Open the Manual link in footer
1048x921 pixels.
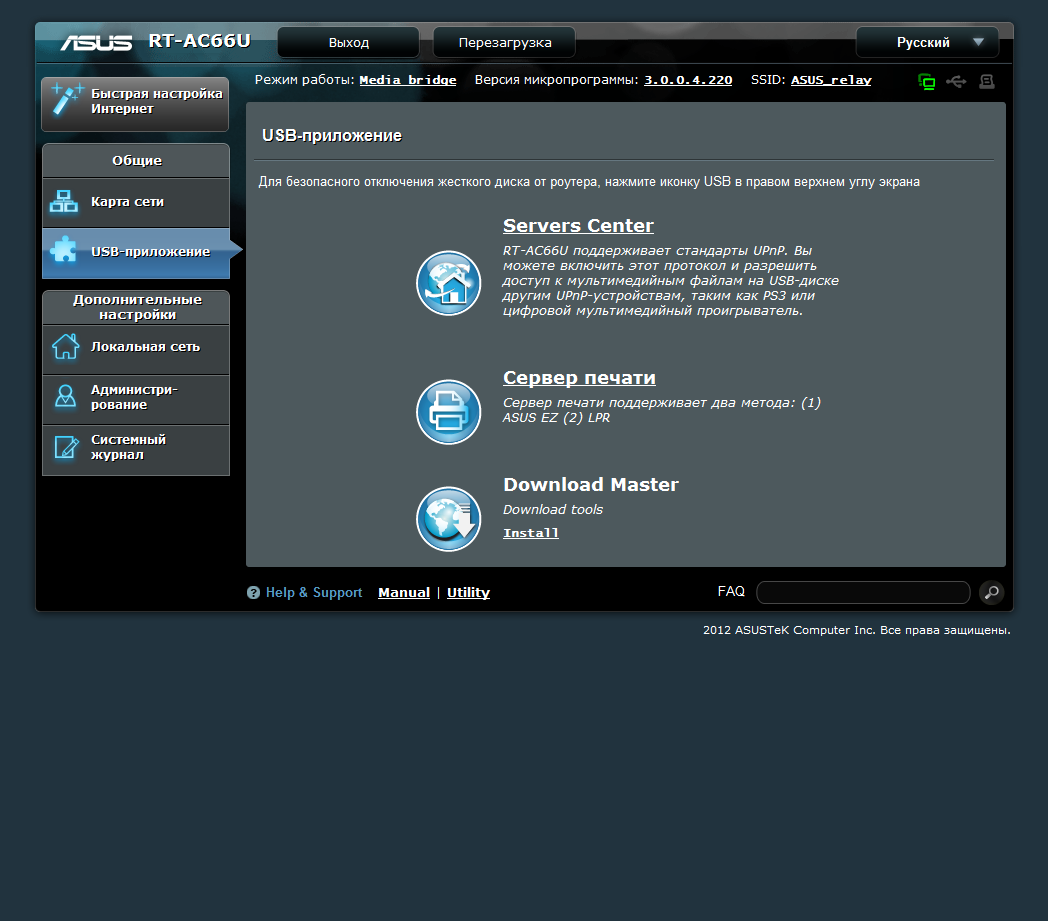(404, 592)
